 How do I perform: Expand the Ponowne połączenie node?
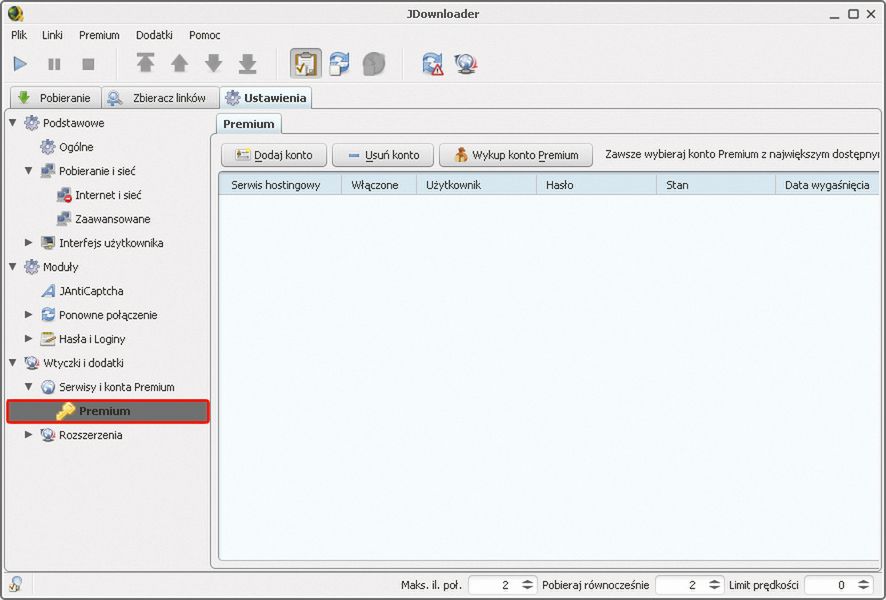click(x=29, y=315)
